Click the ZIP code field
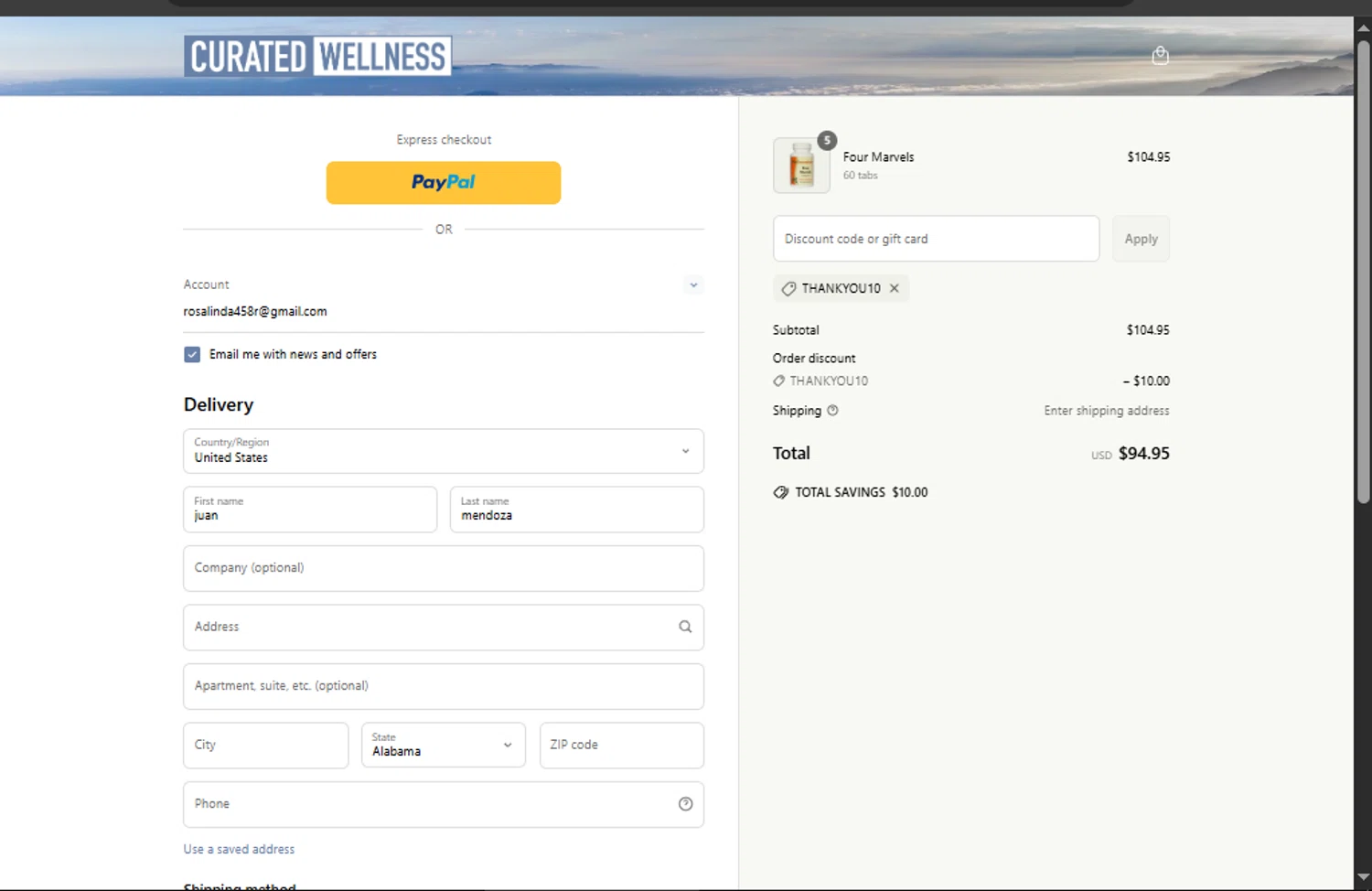 [622, 746]
